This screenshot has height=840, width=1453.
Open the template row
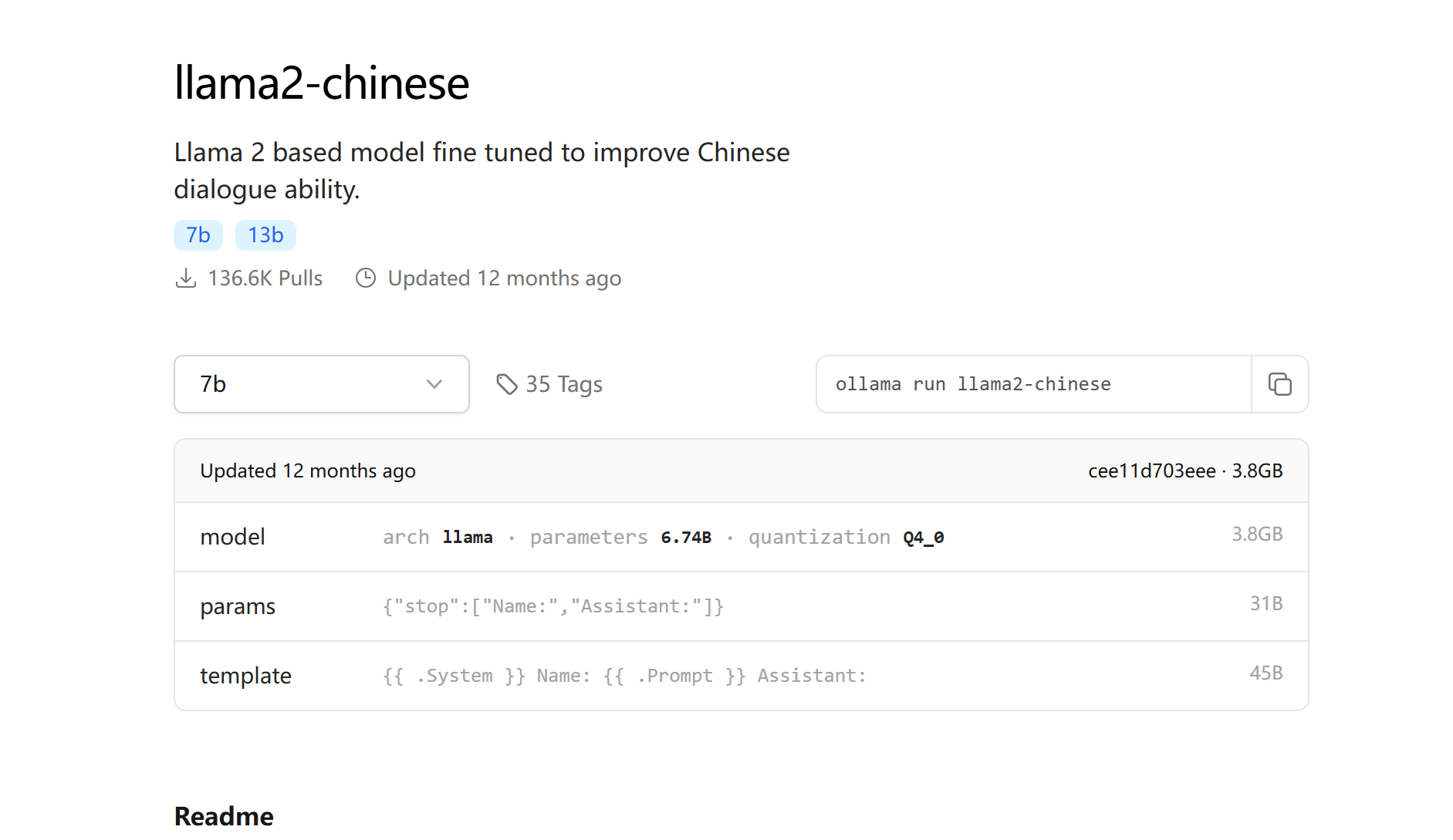[742, 676]
